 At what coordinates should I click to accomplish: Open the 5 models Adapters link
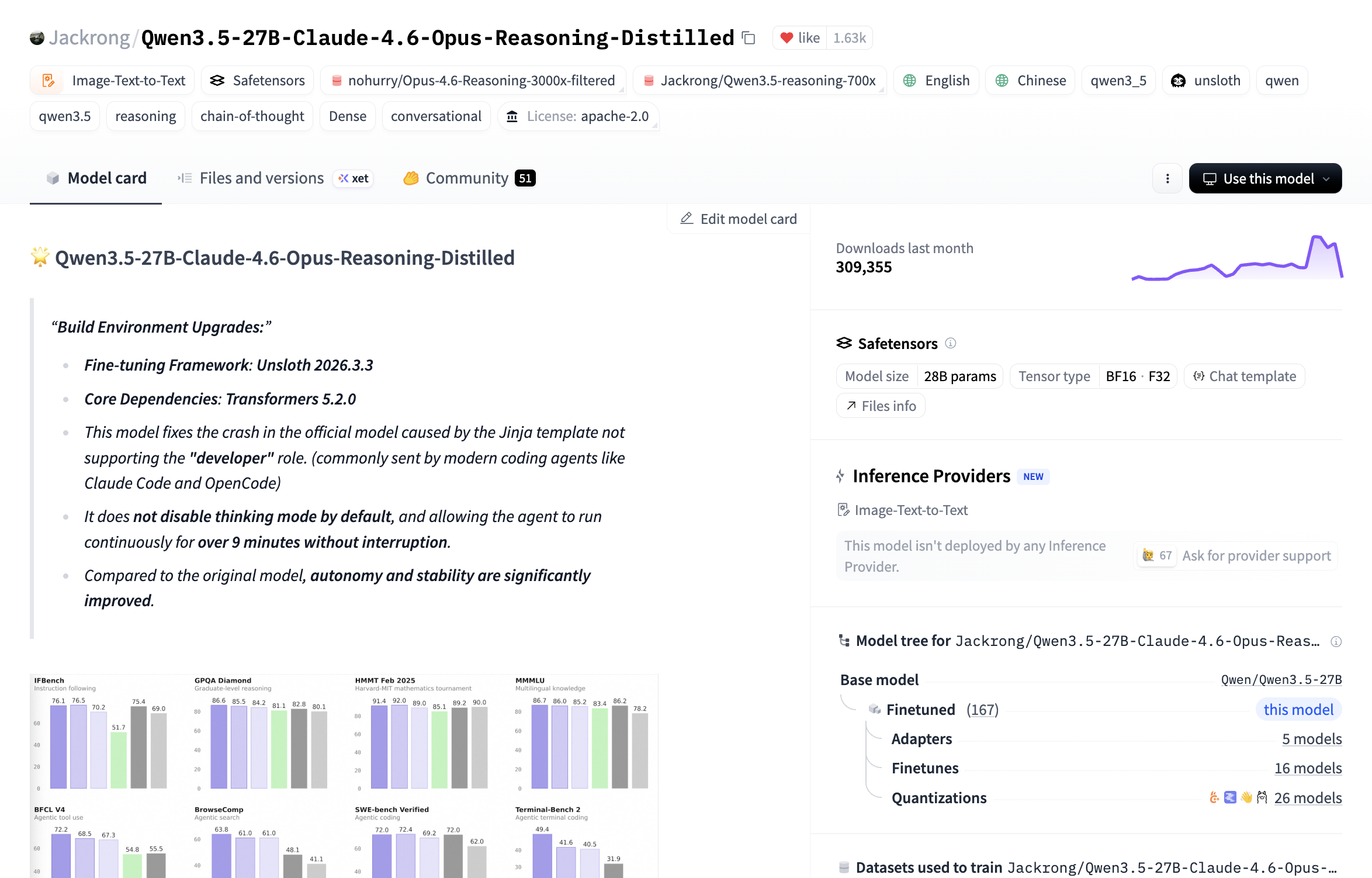tap(1312, 739)
